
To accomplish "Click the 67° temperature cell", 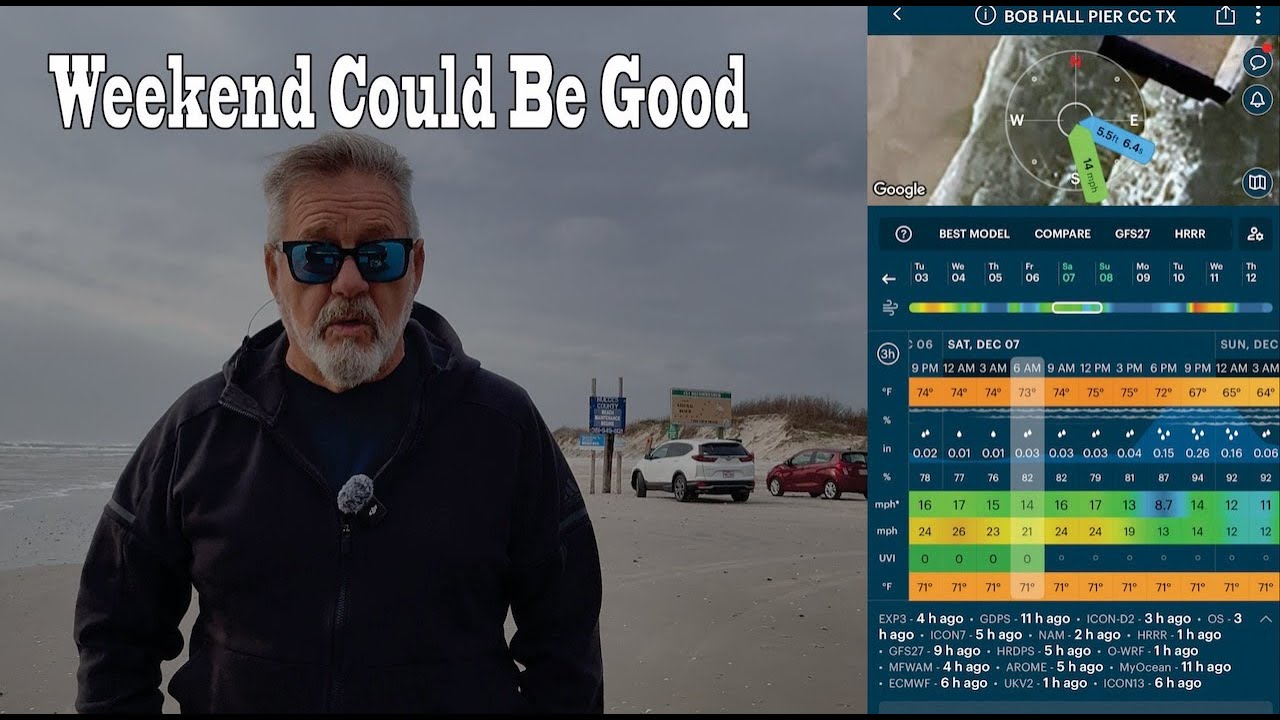I will [1197, 393].
